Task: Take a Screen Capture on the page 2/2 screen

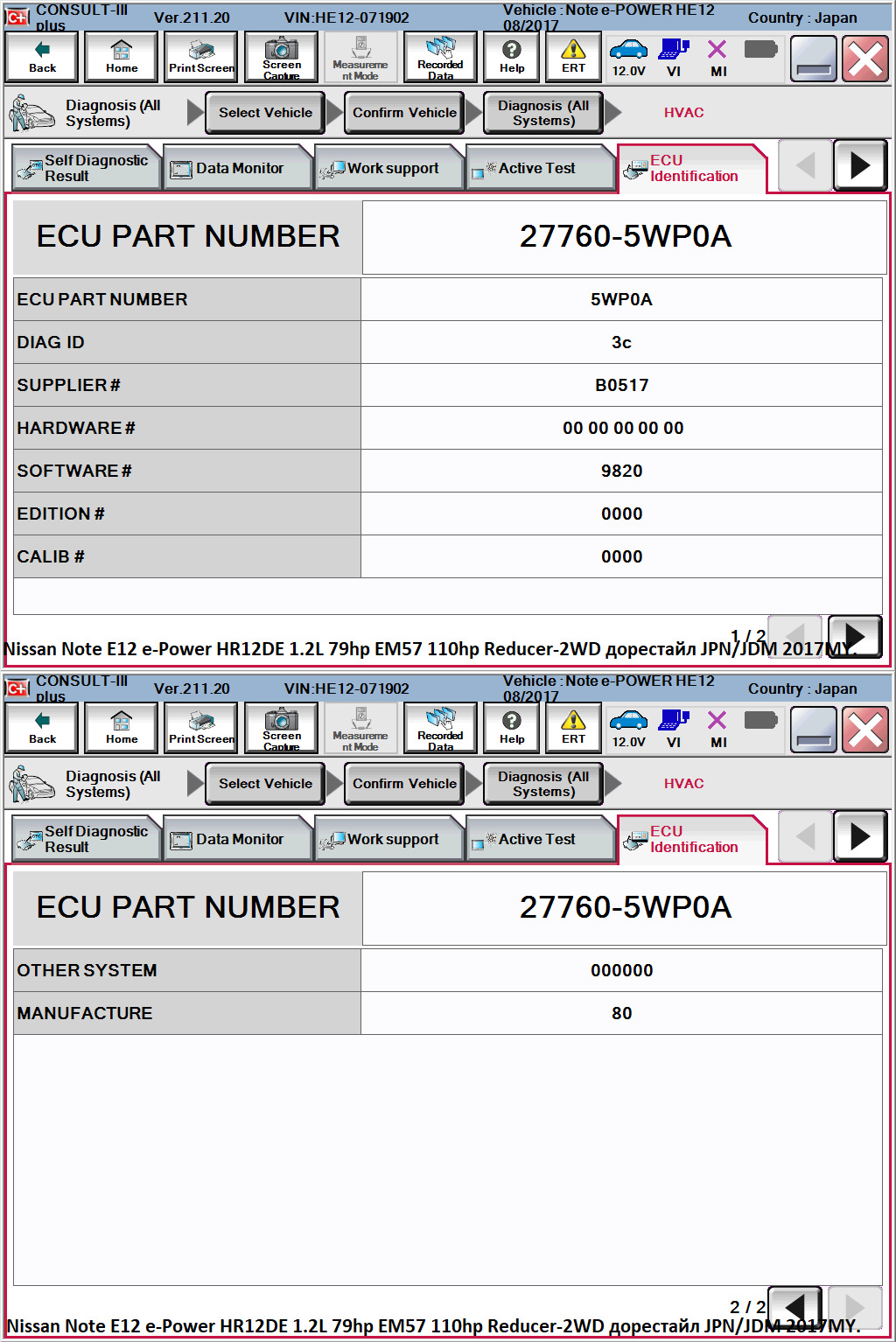Action: coord(282,728)
